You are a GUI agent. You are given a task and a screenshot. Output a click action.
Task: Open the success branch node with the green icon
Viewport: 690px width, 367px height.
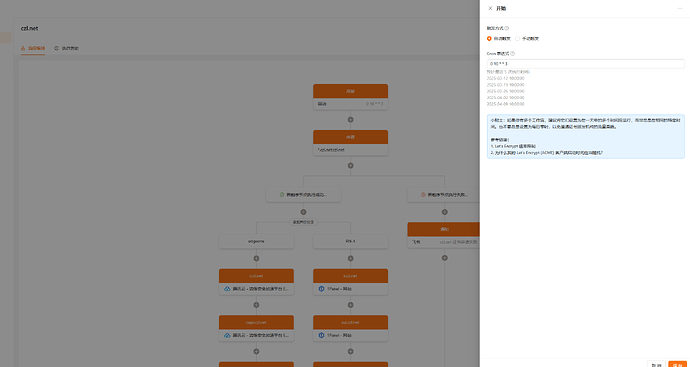(303, 195)
